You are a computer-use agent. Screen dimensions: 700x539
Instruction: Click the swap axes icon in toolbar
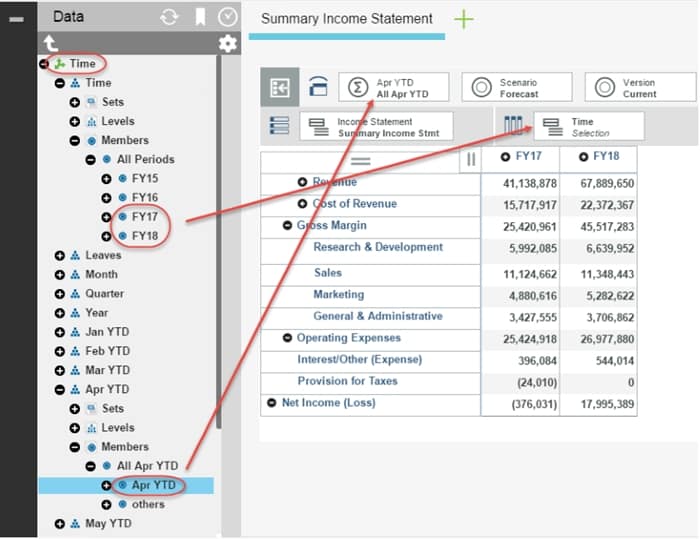pyautogui.click(x=280, y=87)
